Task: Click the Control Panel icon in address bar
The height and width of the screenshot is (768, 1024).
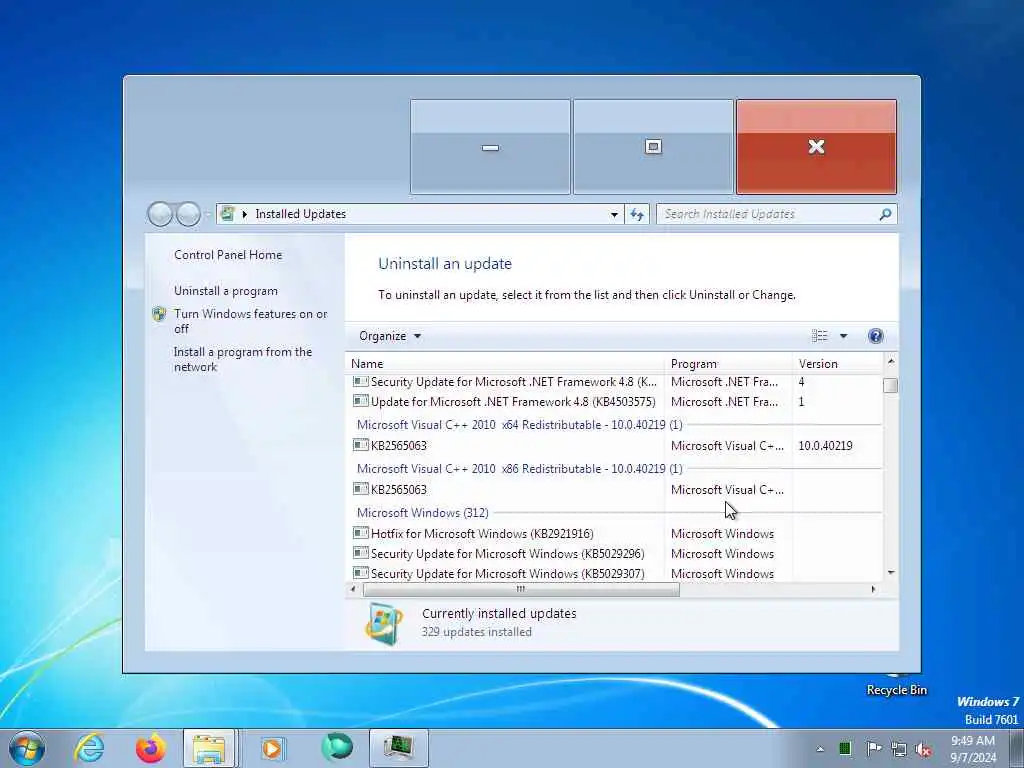Action: click(x=227, y=214)
